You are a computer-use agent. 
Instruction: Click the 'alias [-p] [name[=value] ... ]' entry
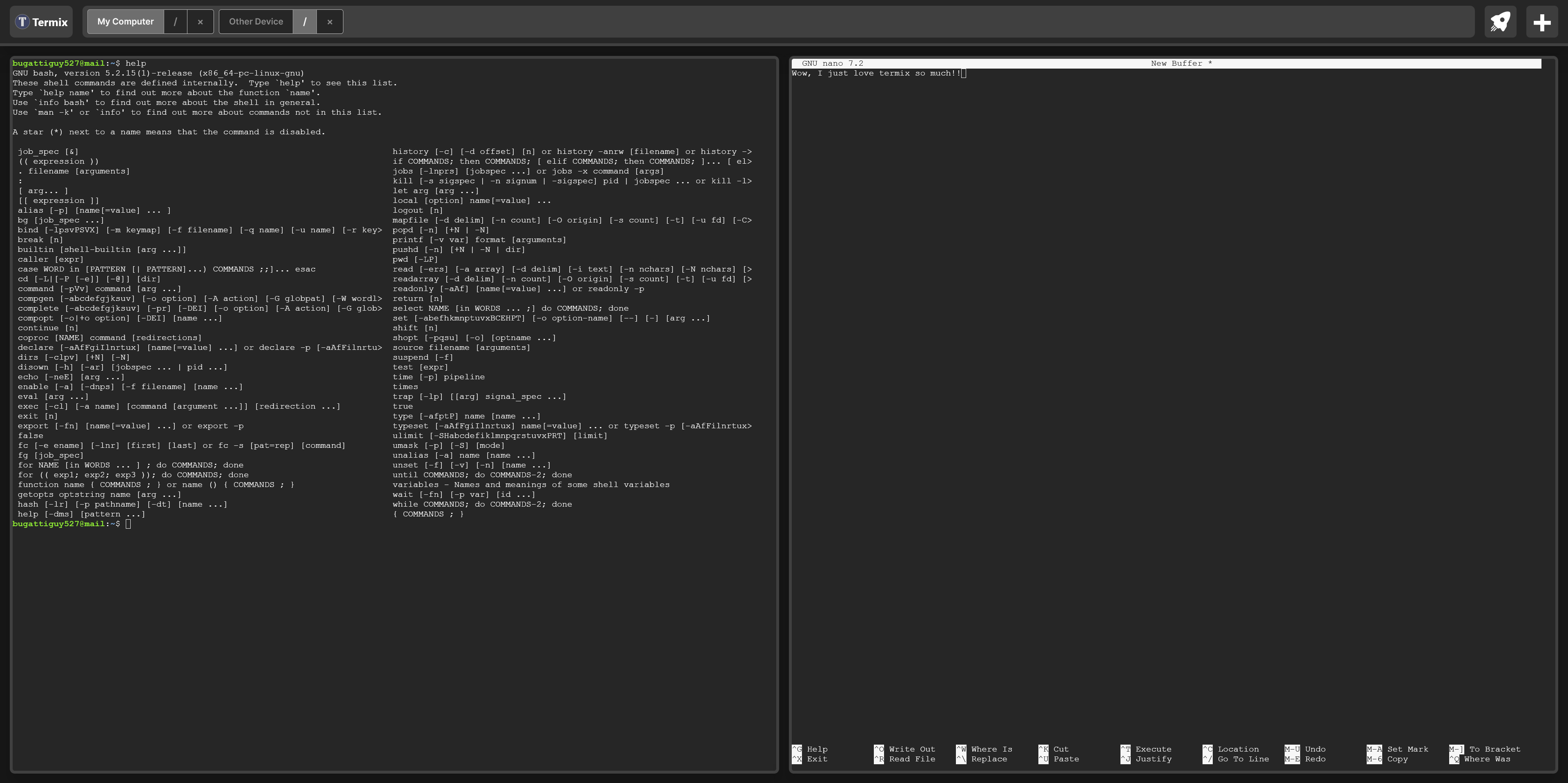coord(94,211)
